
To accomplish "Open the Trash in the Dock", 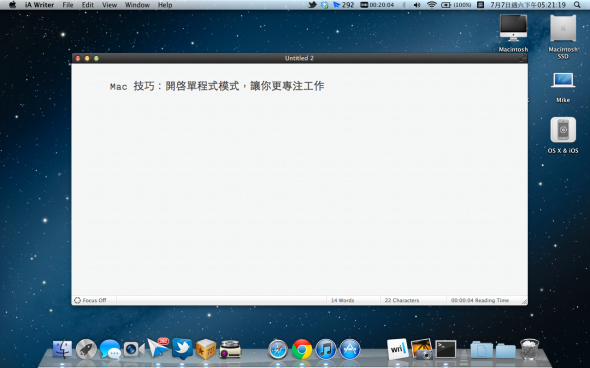I will click(530, 349).
